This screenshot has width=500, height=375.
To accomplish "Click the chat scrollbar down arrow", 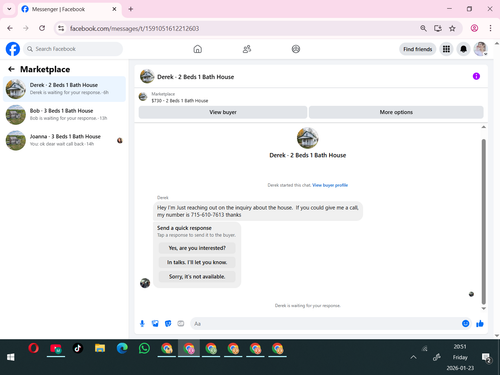I will [x=484, y=309].
